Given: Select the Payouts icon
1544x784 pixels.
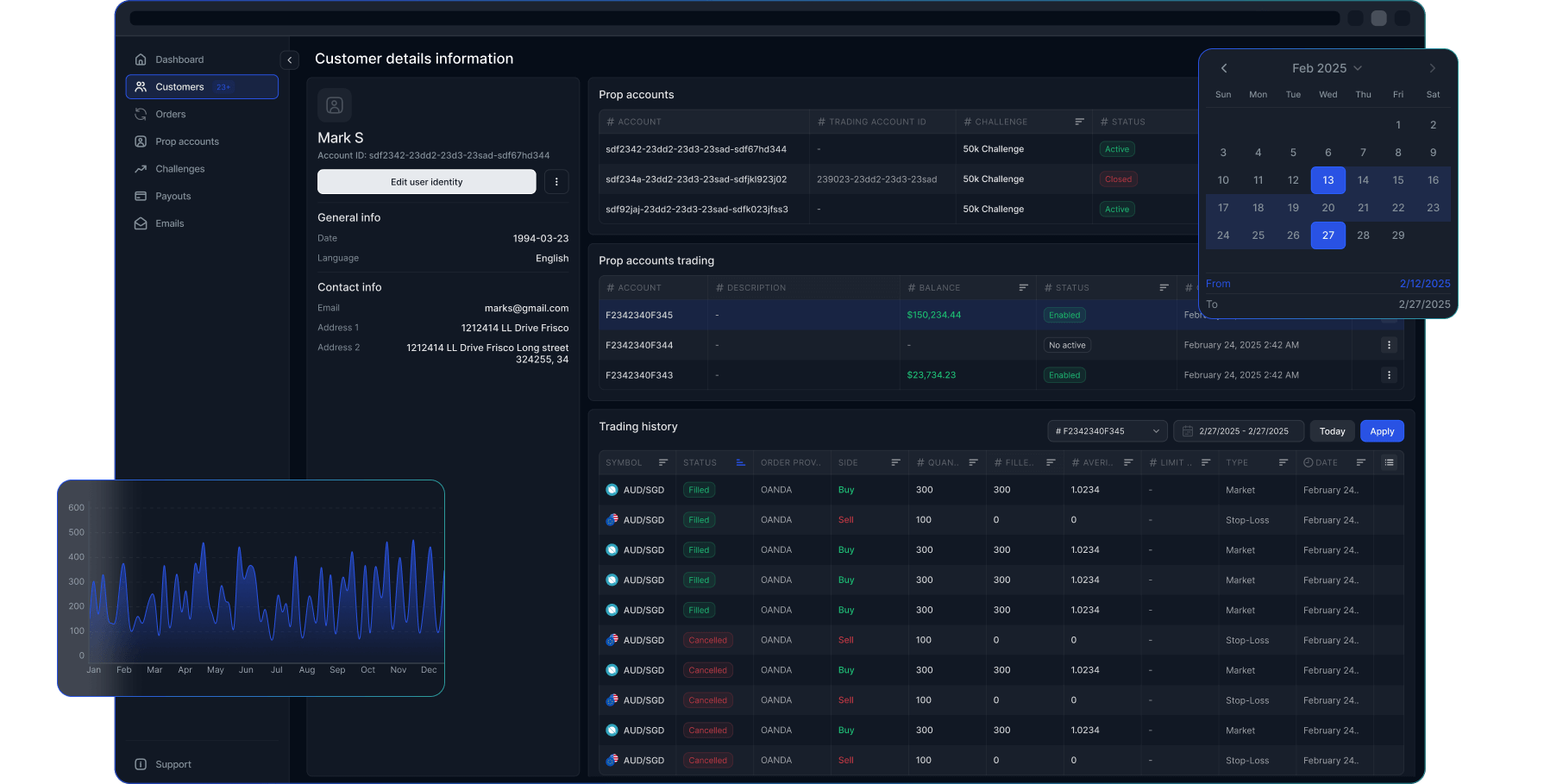Looking at the screenshot, I should click(x=141, y=196).
